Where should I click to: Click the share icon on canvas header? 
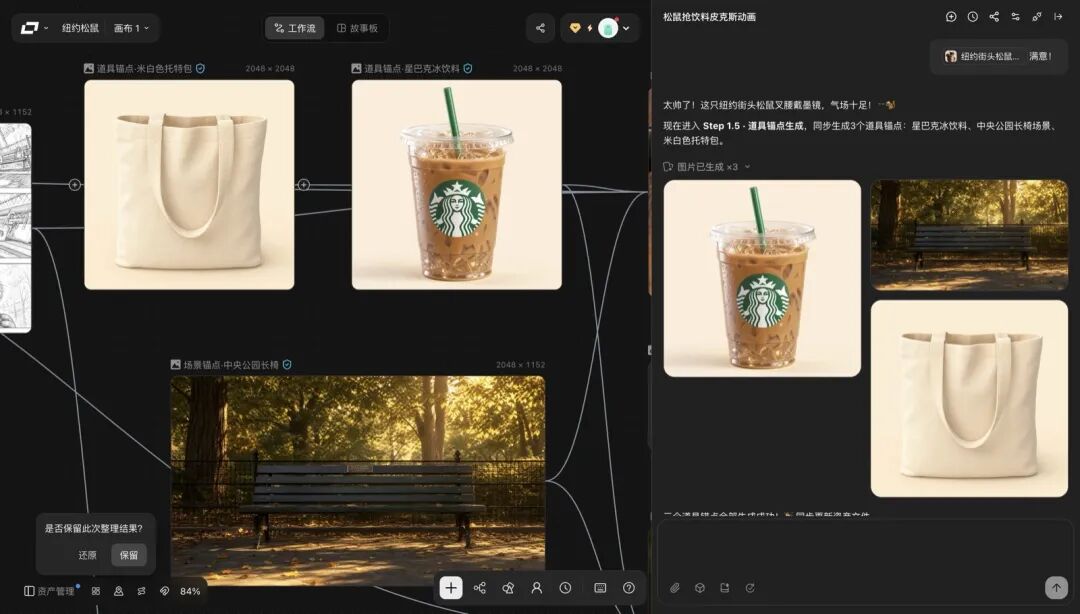click(x=540, y=28)
